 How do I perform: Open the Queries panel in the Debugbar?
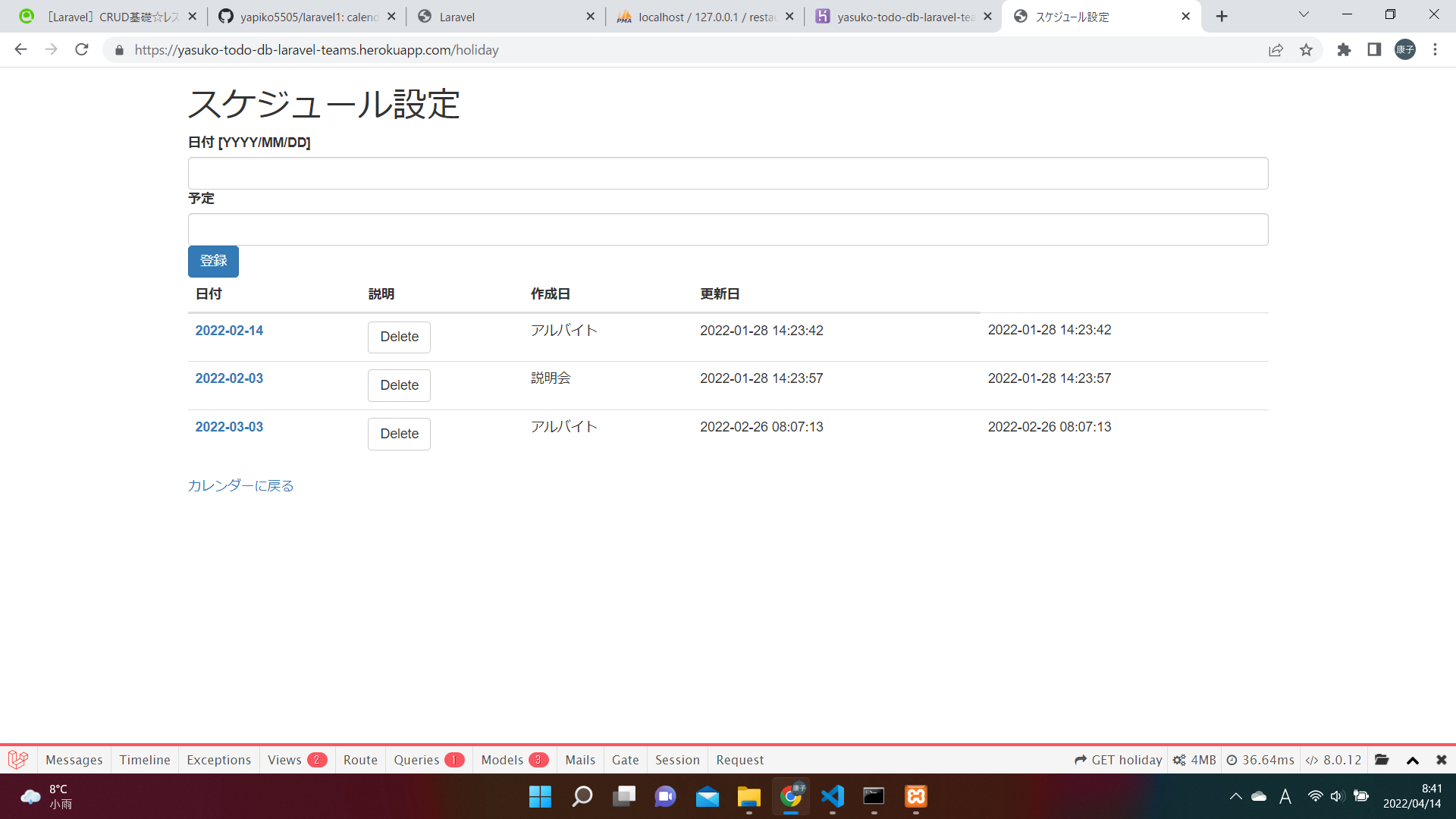(x=418, y=759)
